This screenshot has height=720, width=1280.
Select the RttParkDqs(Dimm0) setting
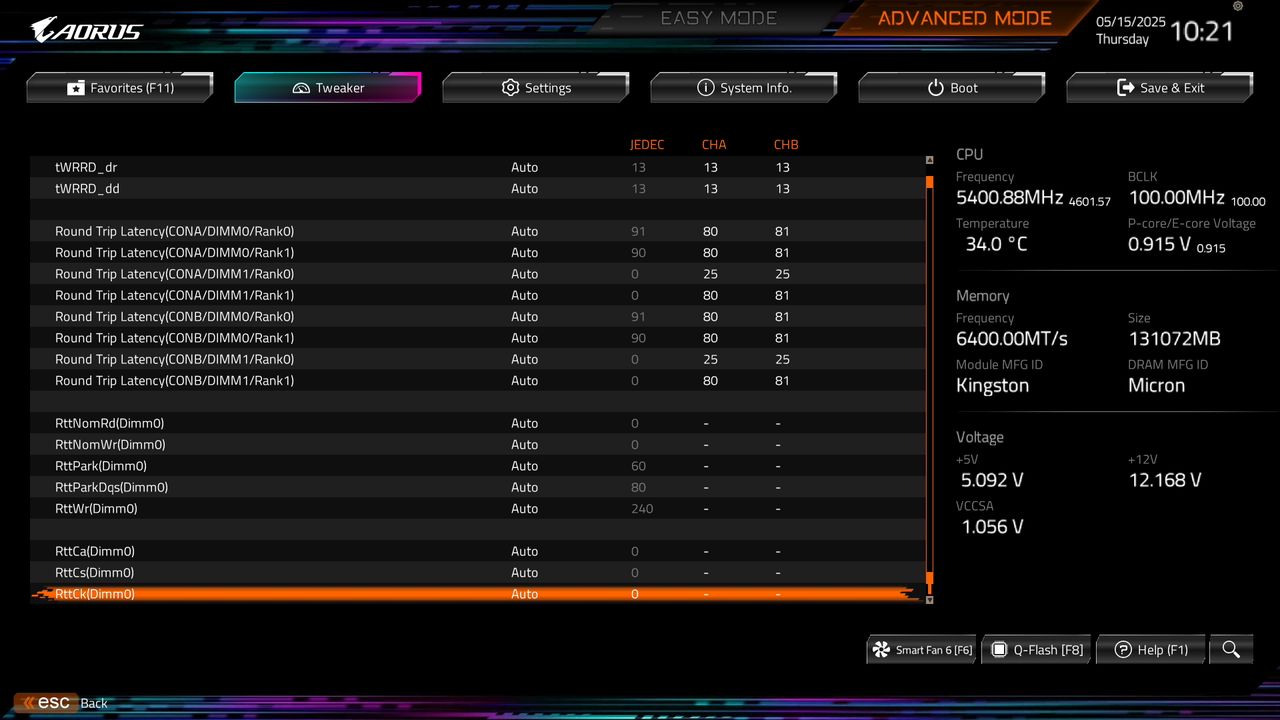pyautogui.click(x=478, y=487)
